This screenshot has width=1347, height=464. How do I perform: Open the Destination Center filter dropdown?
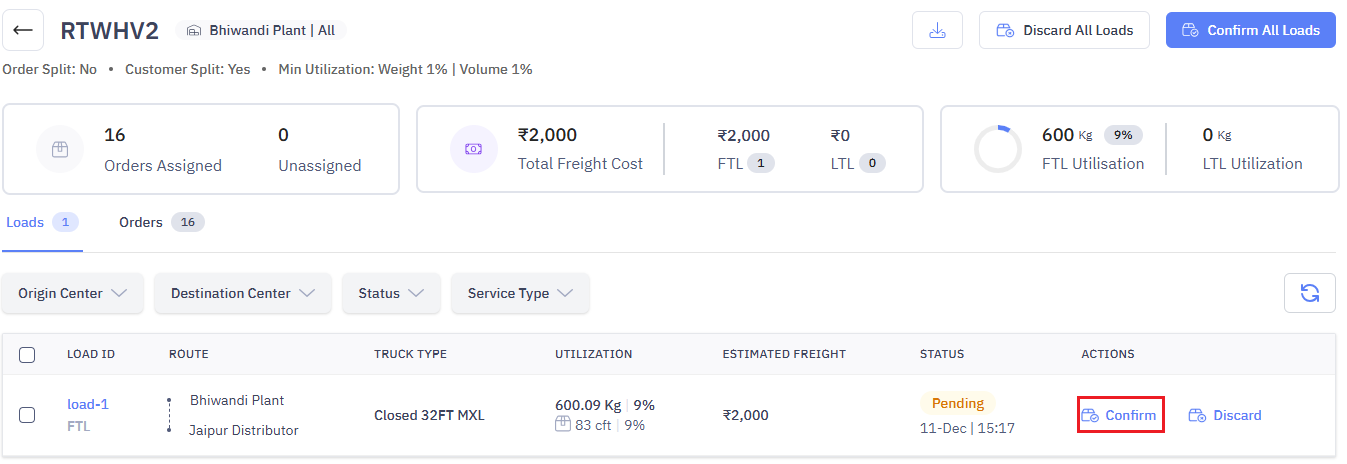coord(243,293)
